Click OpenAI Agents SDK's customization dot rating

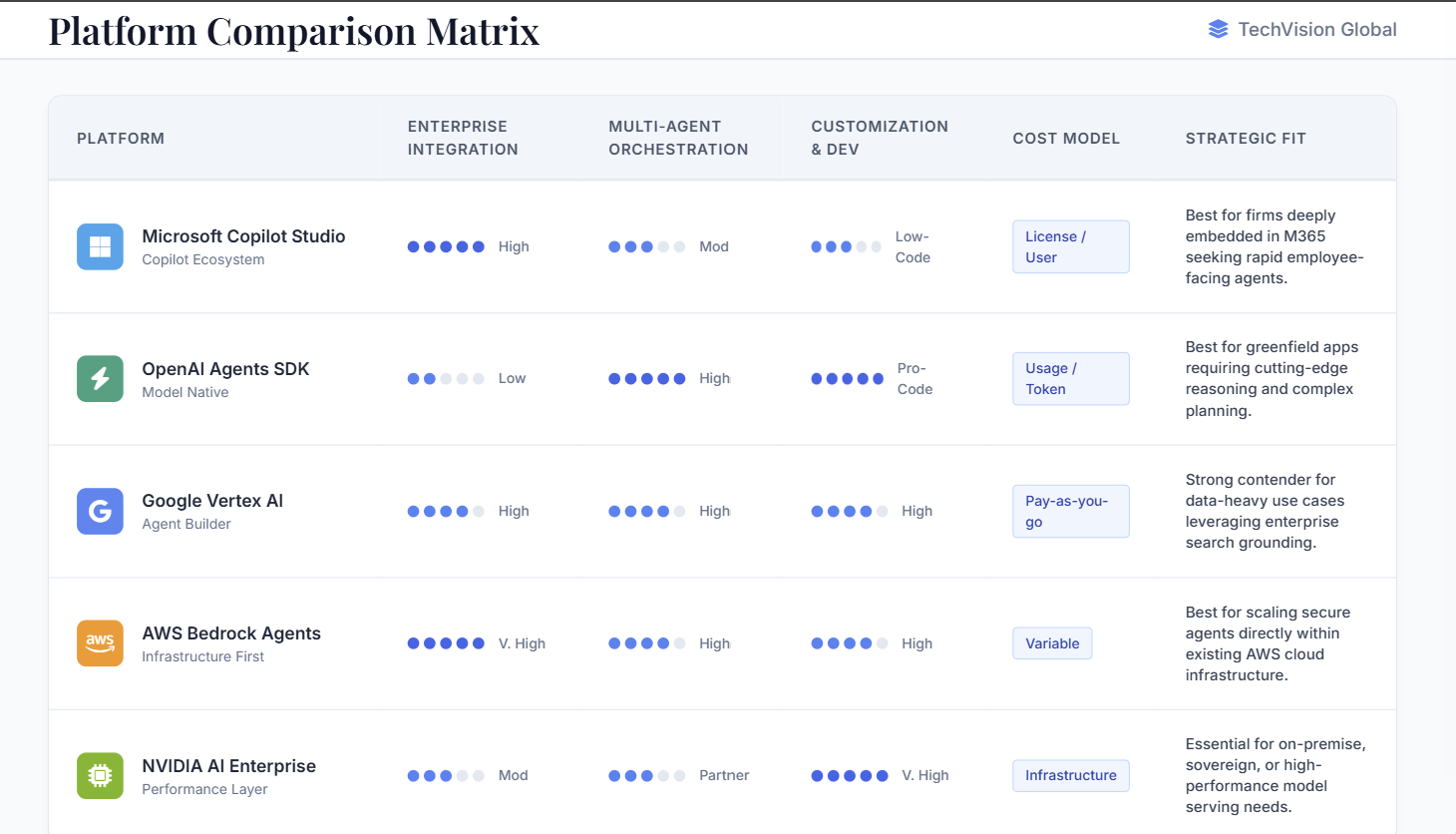(847, 379)
